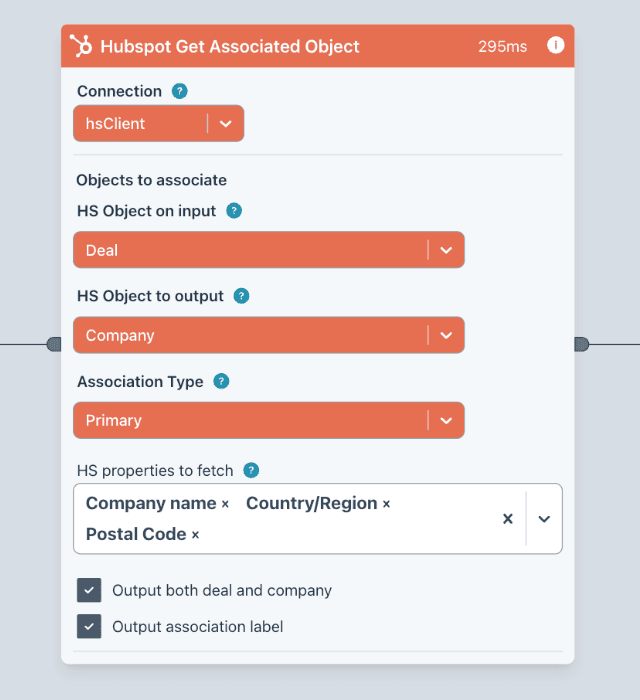
Task: Uncheck Output both deal and company
Action: 89,590
